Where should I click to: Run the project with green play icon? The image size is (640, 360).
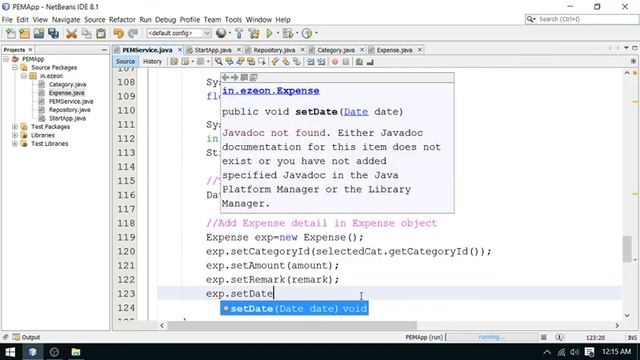click(x=269, y=33)
